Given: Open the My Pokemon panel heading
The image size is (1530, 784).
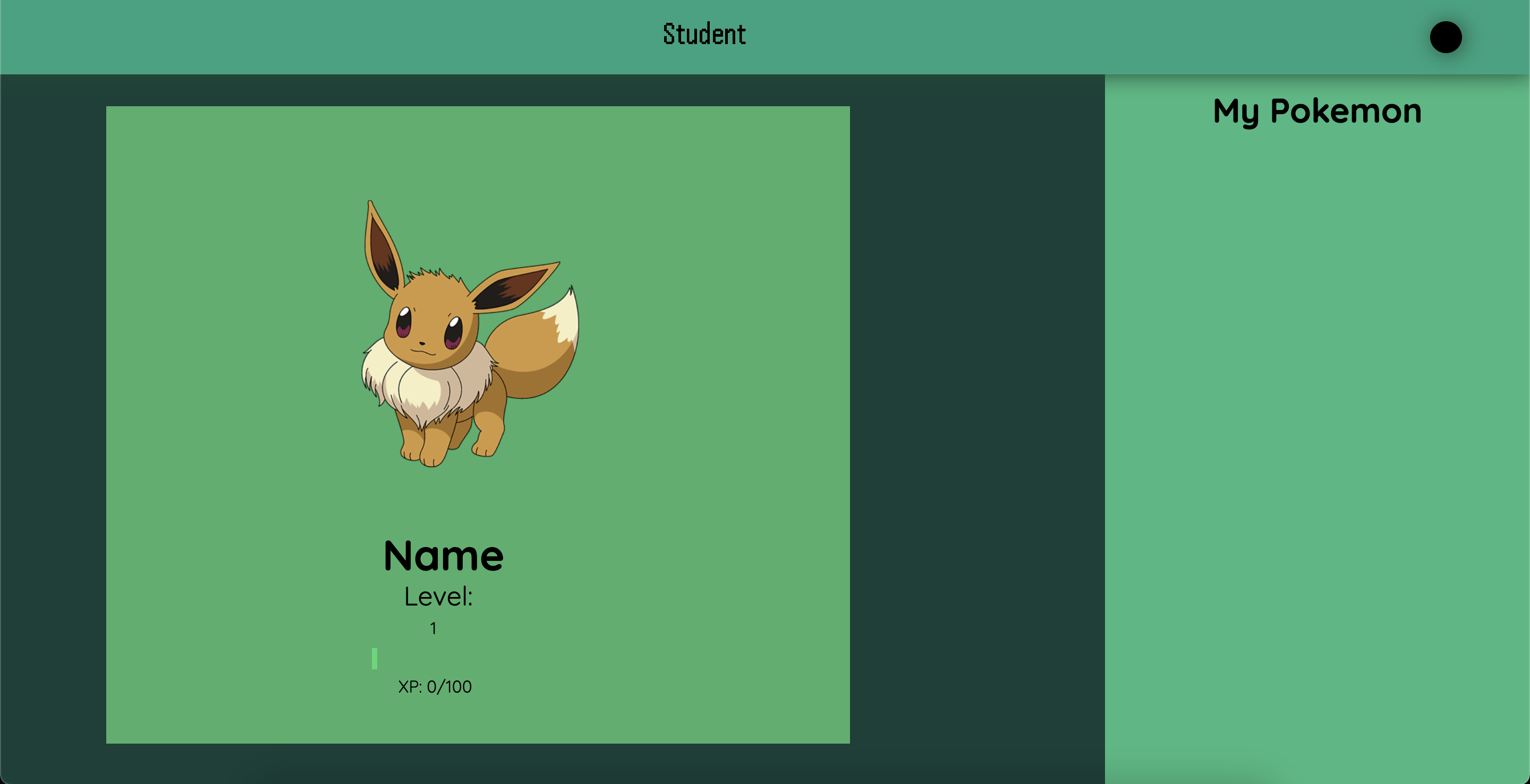Looking at the screenshot, I should [1317, 111].
